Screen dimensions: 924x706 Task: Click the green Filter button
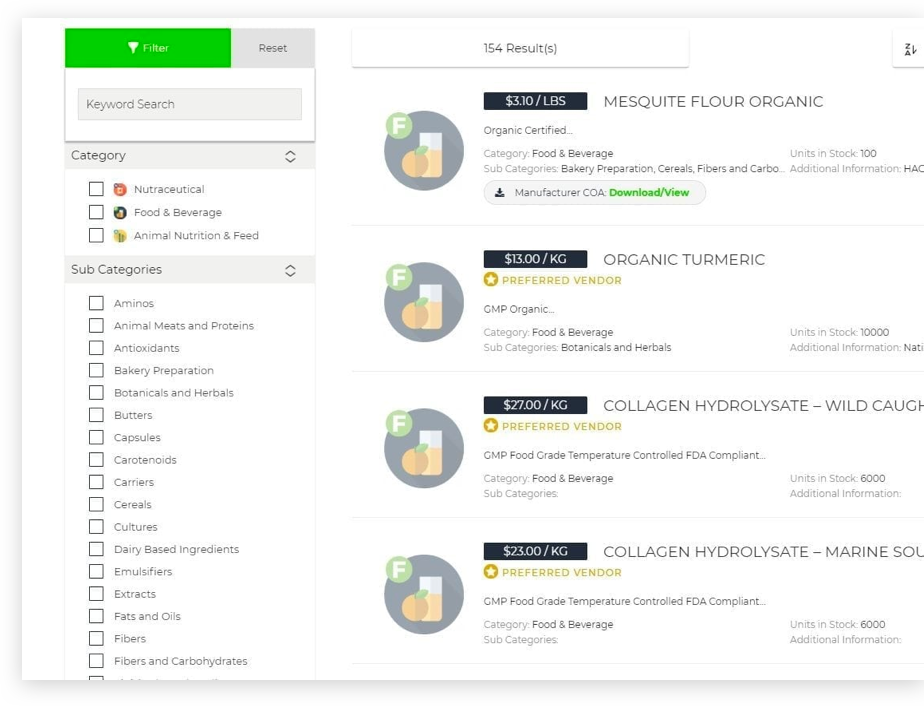coord(148,48)
